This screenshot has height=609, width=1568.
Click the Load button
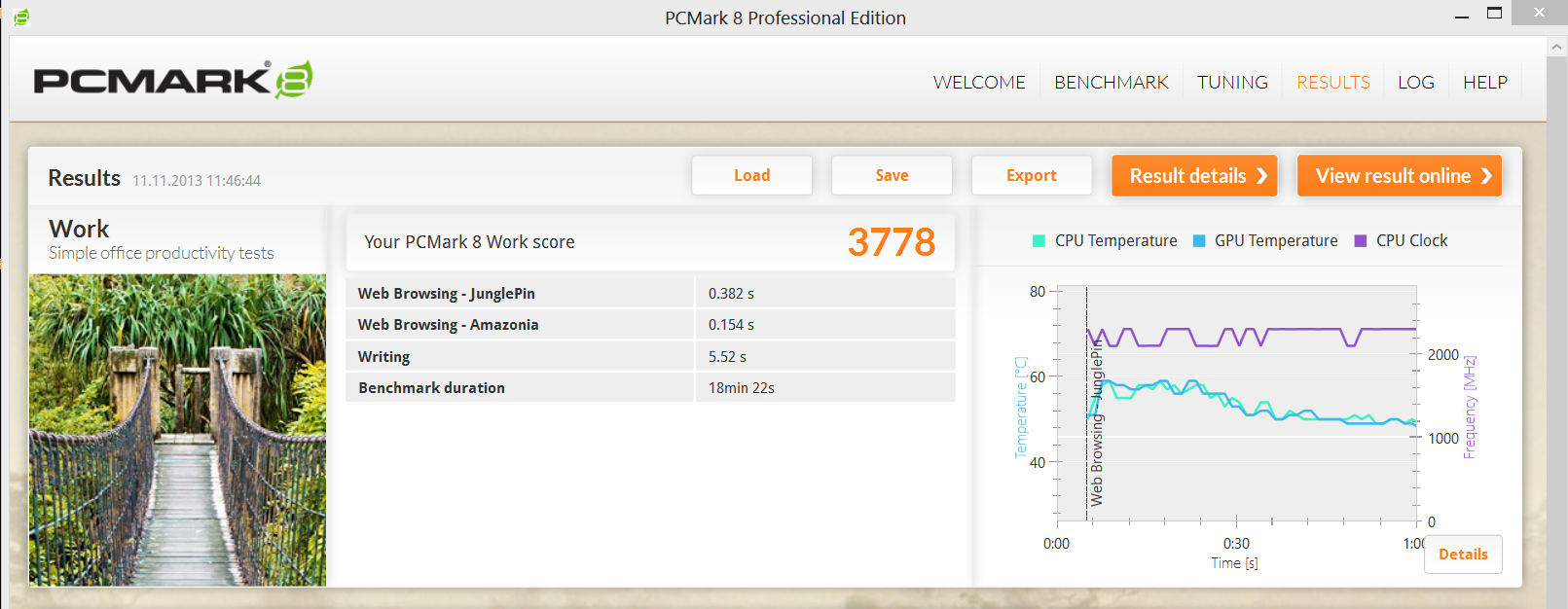coord(752,175)
